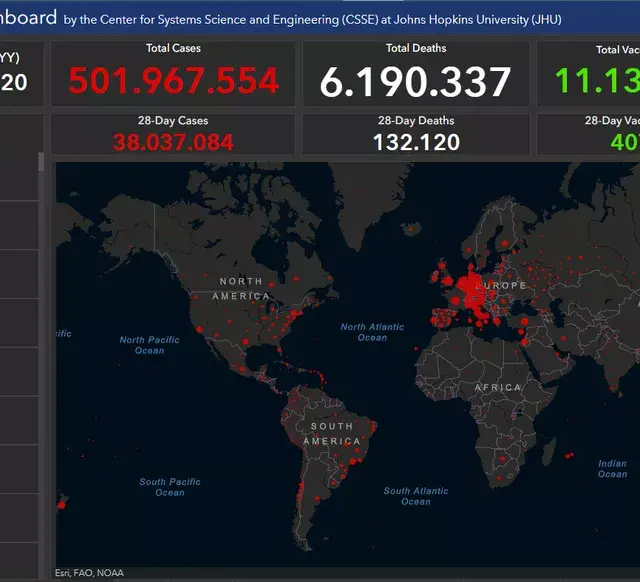
Task: Click the North America map label
Action: point(241,288)
